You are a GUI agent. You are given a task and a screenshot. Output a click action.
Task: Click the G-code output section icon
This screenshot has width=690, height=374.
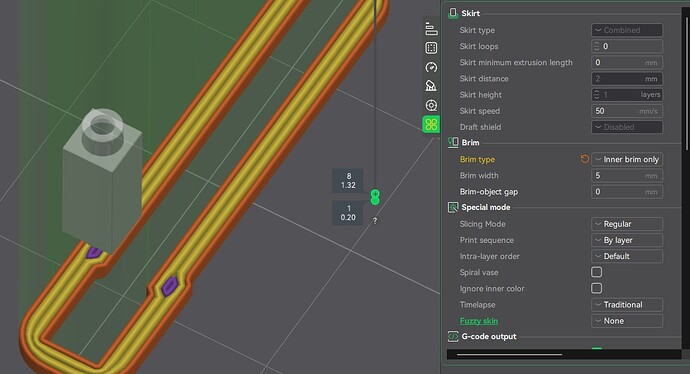click(453, 337)
